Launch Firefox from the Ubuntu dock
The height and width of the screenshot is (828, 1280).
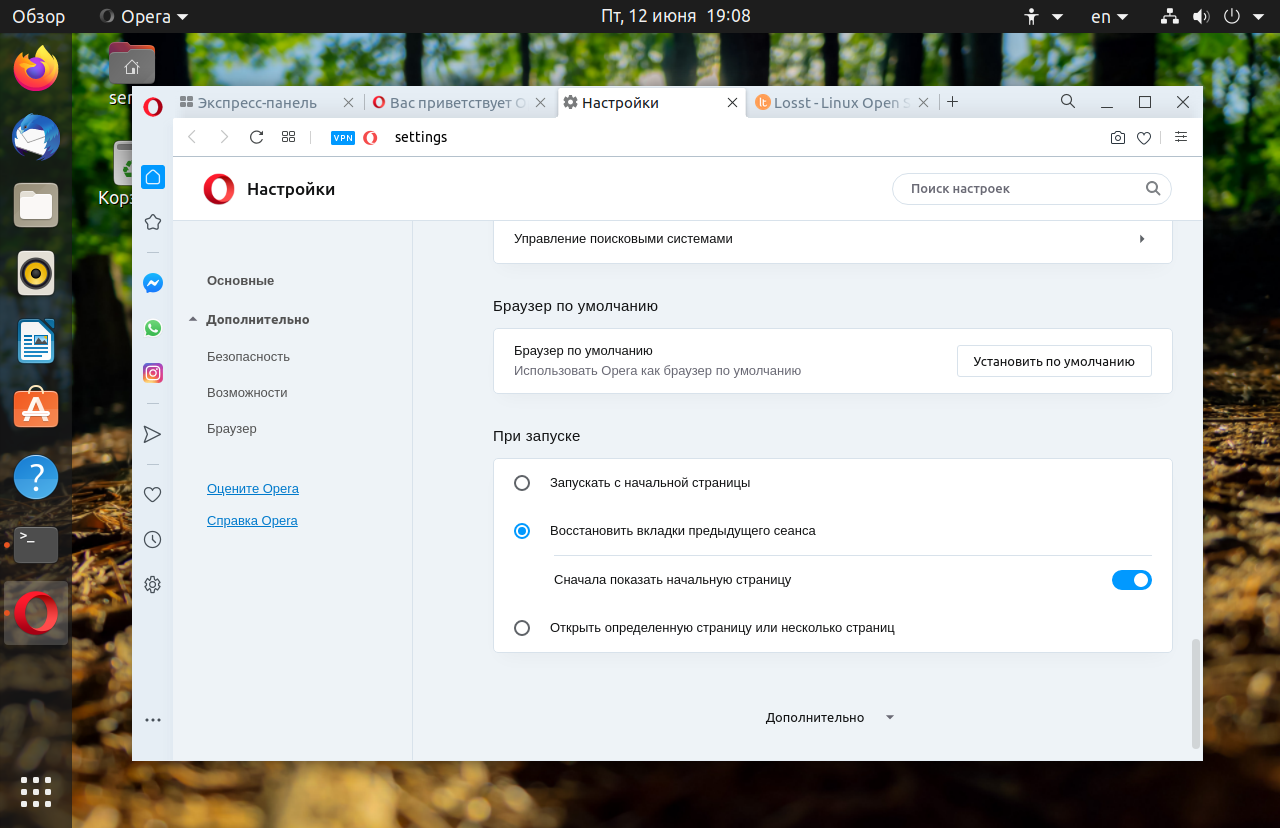coord(36,69)
